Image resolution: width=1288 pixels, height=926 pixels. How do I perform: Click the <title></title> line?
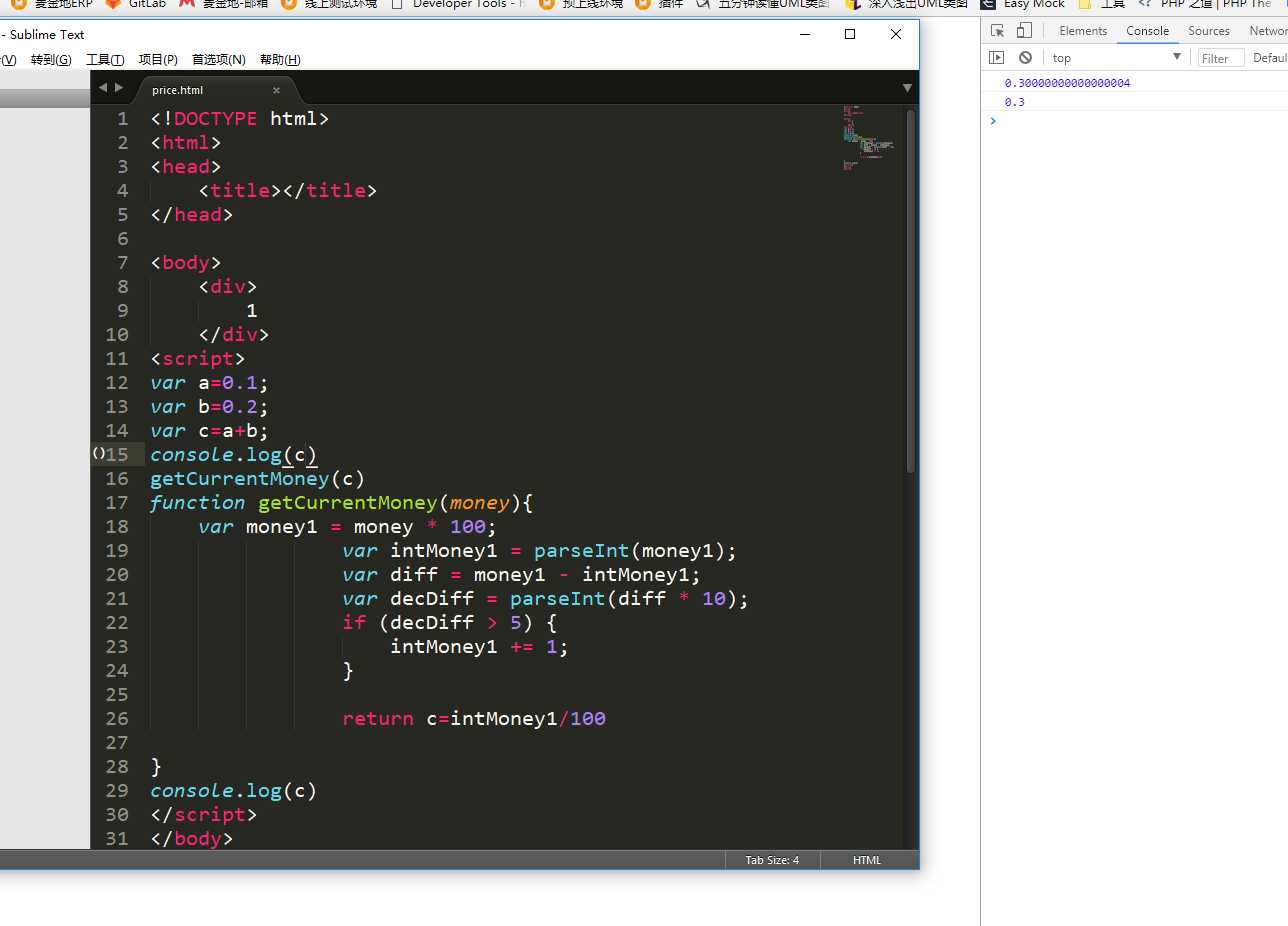(x=288, y=191)
